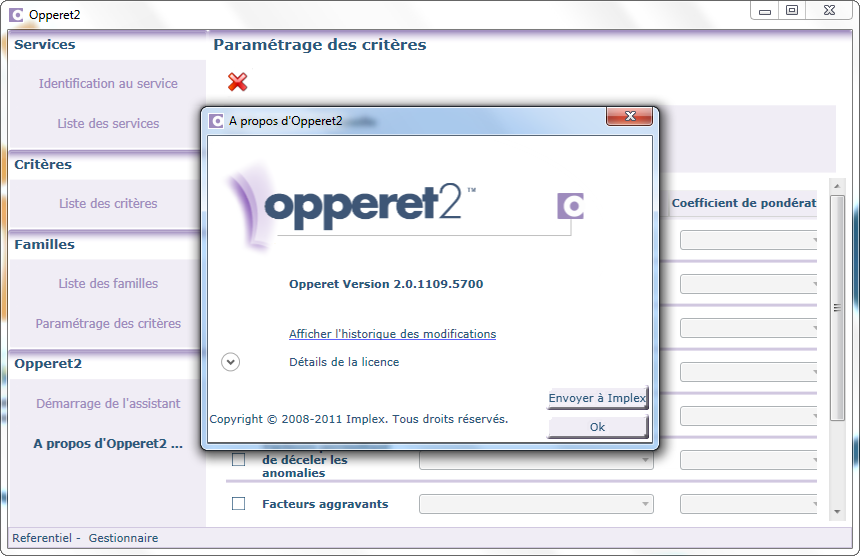This screenshot has height=556, width=860.
Task: Click the Coefficient de pondérat column header
Action: tap(743, 203)
